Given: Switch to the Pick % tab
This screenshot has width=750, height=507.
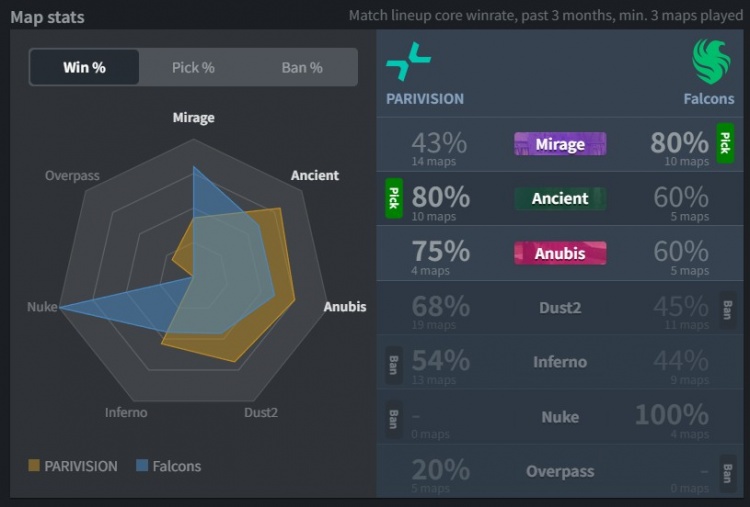Looking at the screenshot, I should [193, 68].
